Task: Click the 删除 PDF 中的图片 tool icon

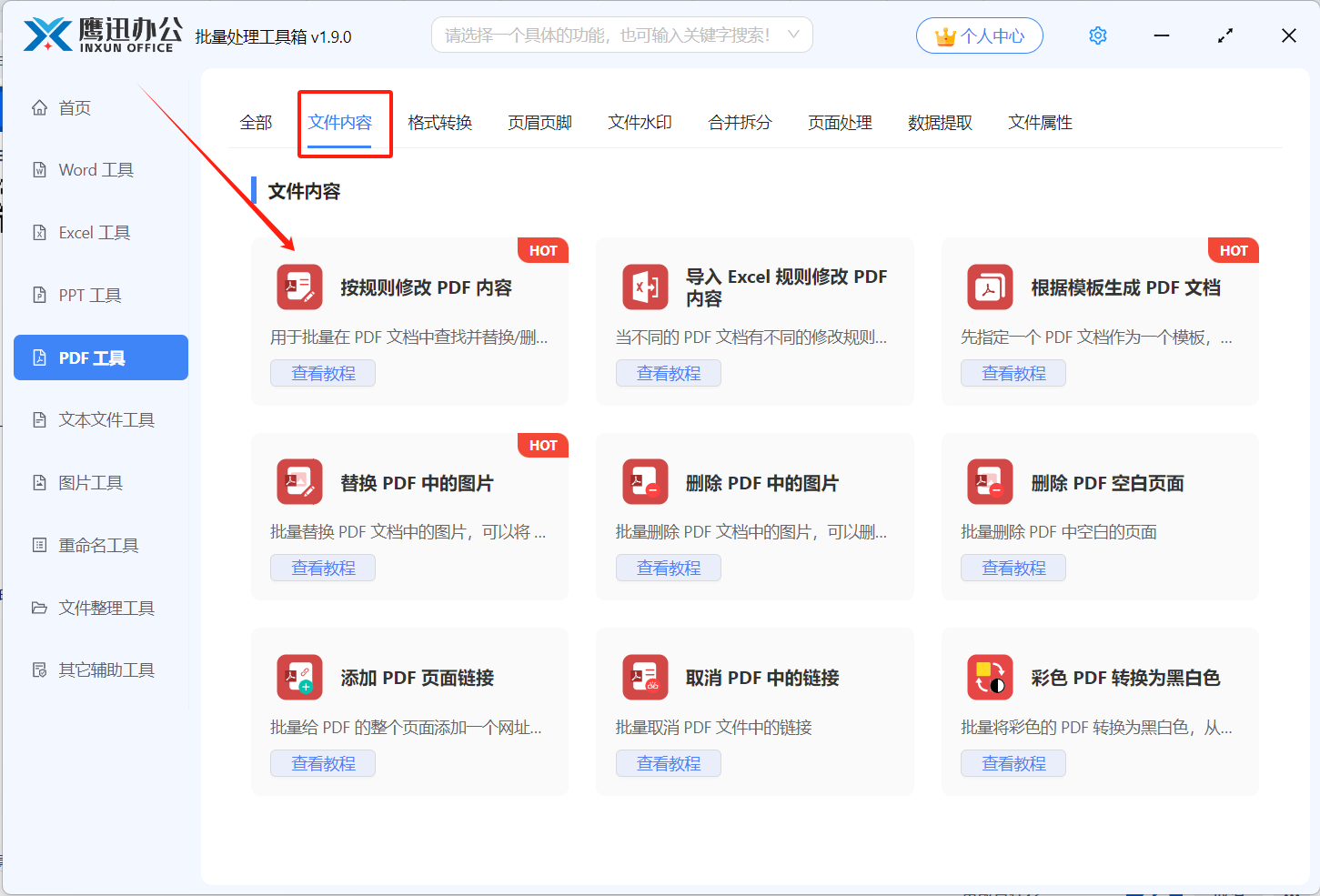Action: click(645, 482)
